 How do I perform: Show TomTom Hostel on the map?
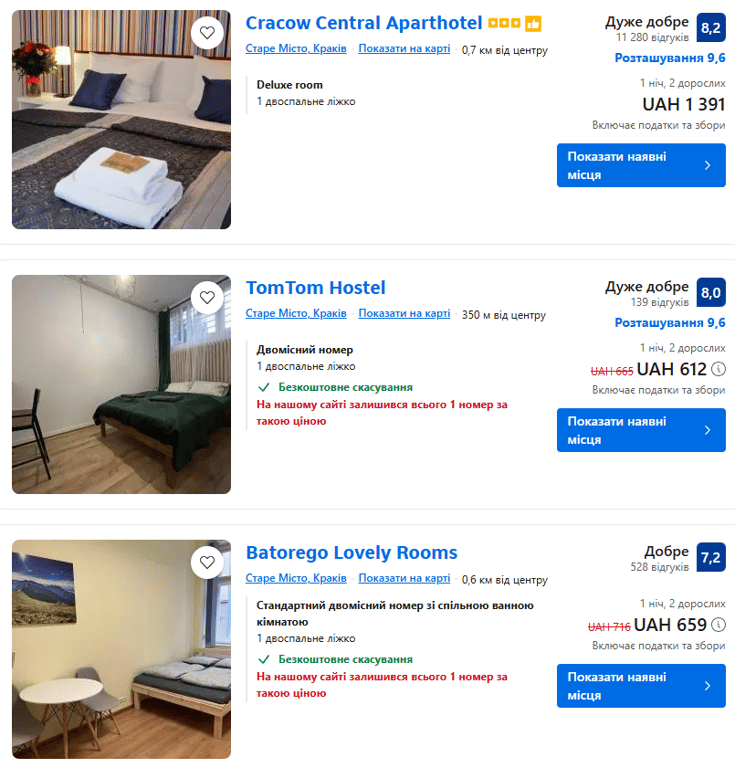[x=404, y=313]
